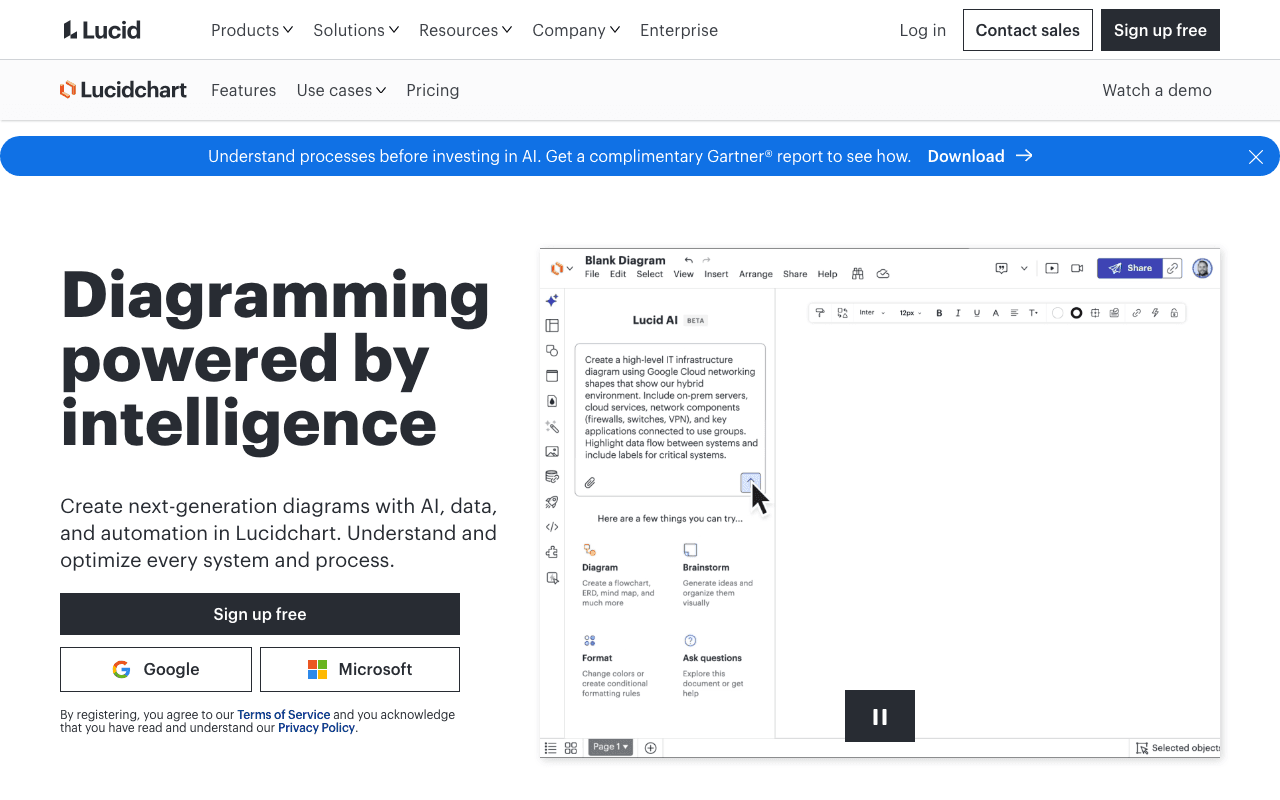Open the Arrange menu in demo

click(756, 274)
